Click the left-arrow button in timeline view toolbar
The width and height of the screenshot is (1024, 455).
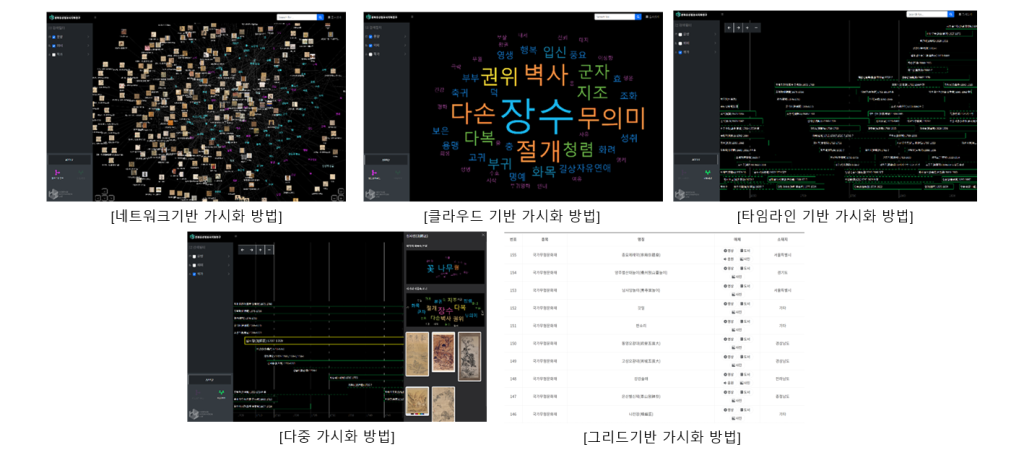tap(728, 28)
